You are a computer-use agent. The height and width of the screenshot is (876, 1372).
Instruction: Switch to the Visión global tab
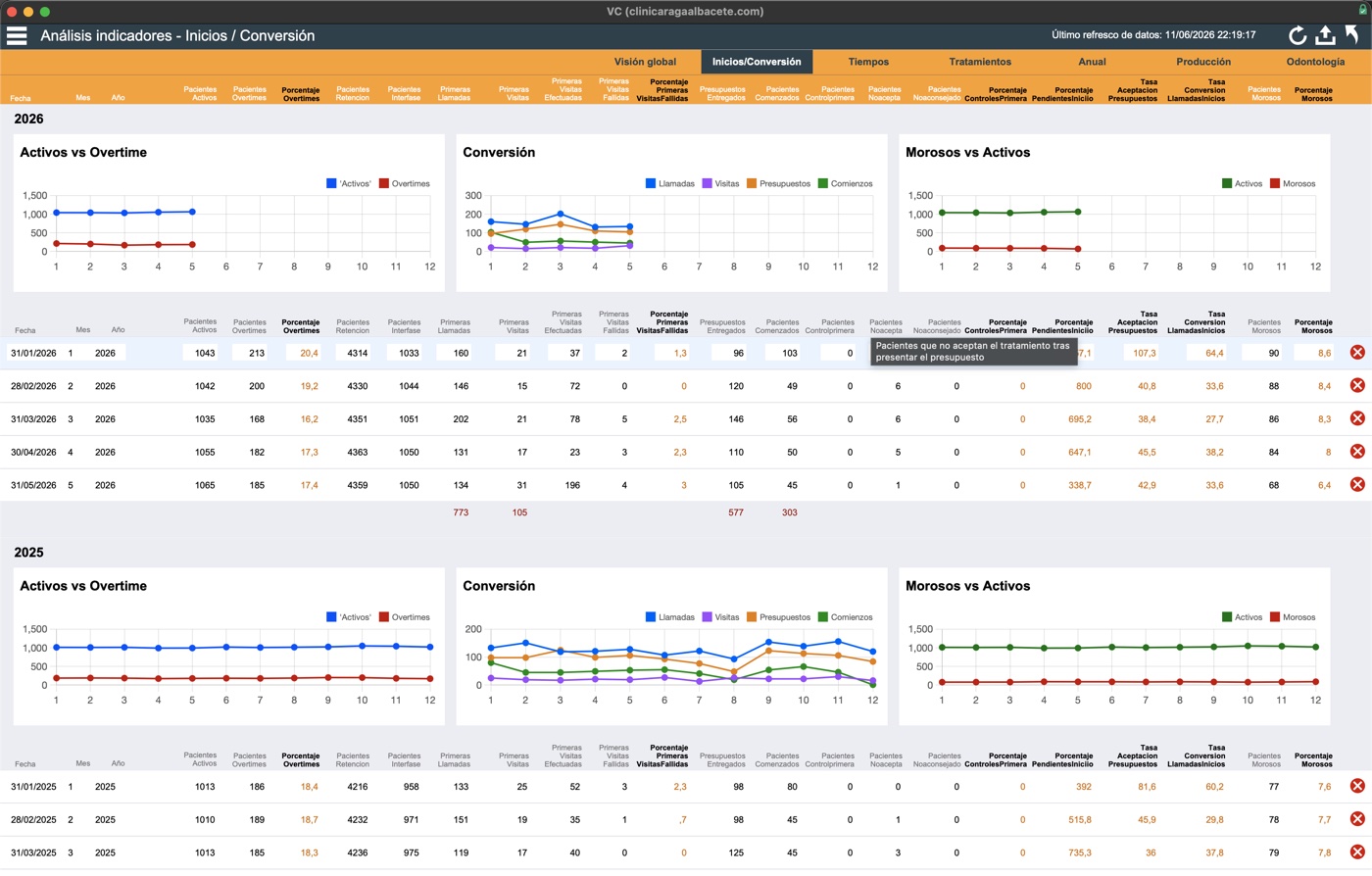click(645, 62)
